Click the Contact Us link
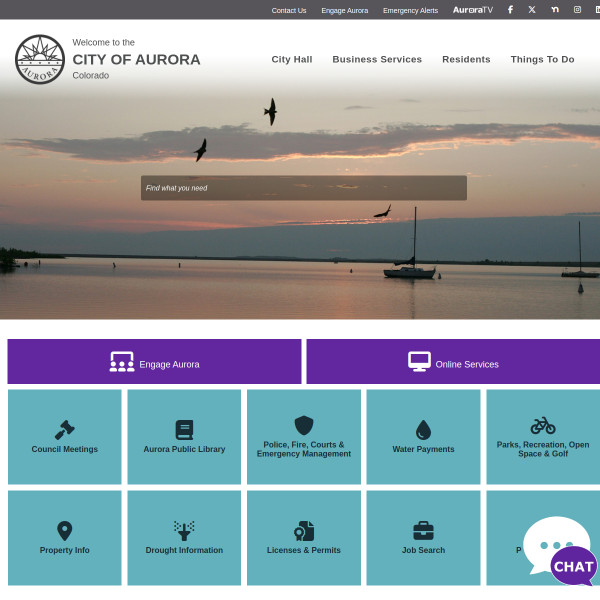The image size is (600, 600). (x=289, y=11)
